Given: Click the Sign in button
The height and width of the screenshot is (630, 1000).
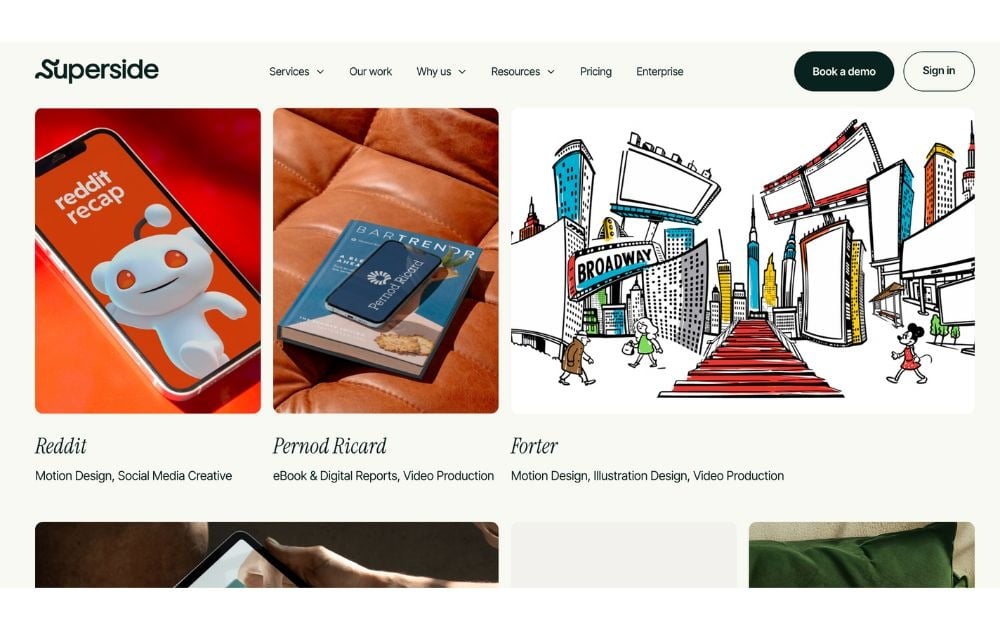Looking at the screenshot, I should [x=939, y=71].
